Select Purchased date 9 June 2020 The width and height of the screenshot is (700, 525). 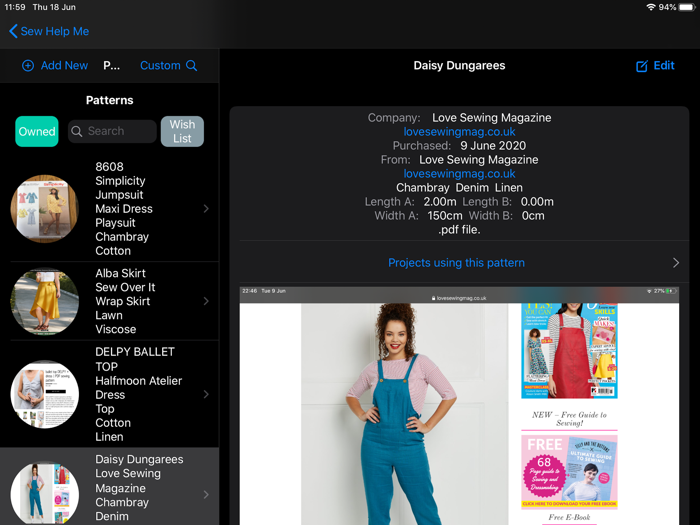[x=493, y=146]
